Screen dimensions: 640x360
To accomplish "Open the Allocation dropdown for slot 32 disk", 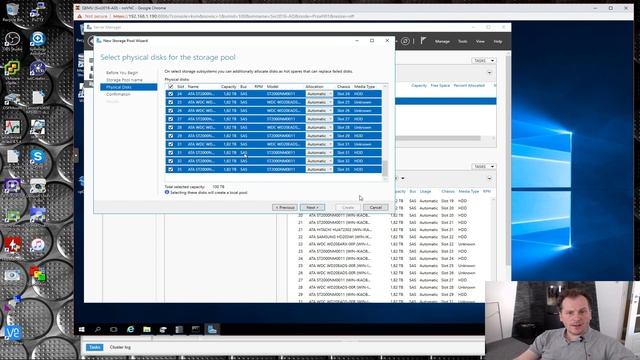I will tap(319, 161).
